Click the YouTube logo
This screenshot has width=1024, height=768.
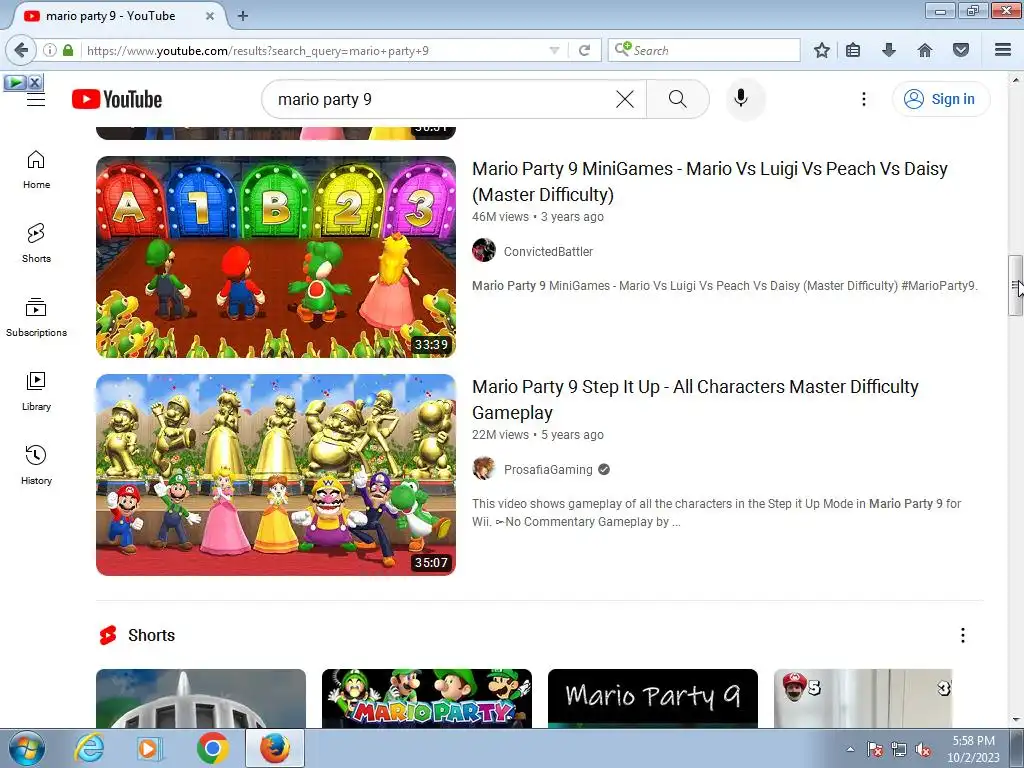117,99
